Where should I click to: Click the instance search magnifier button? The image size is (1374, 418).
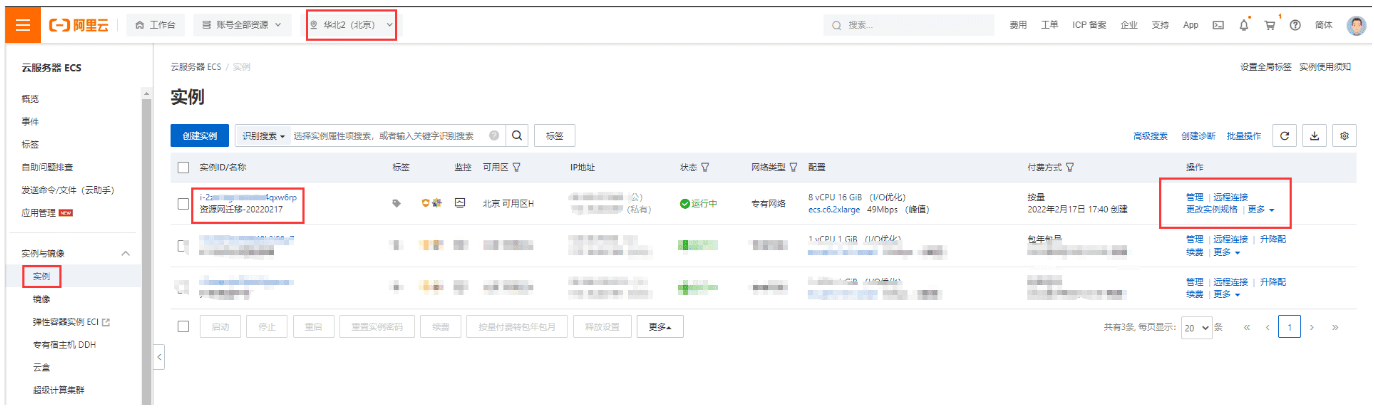pos(517,136)
